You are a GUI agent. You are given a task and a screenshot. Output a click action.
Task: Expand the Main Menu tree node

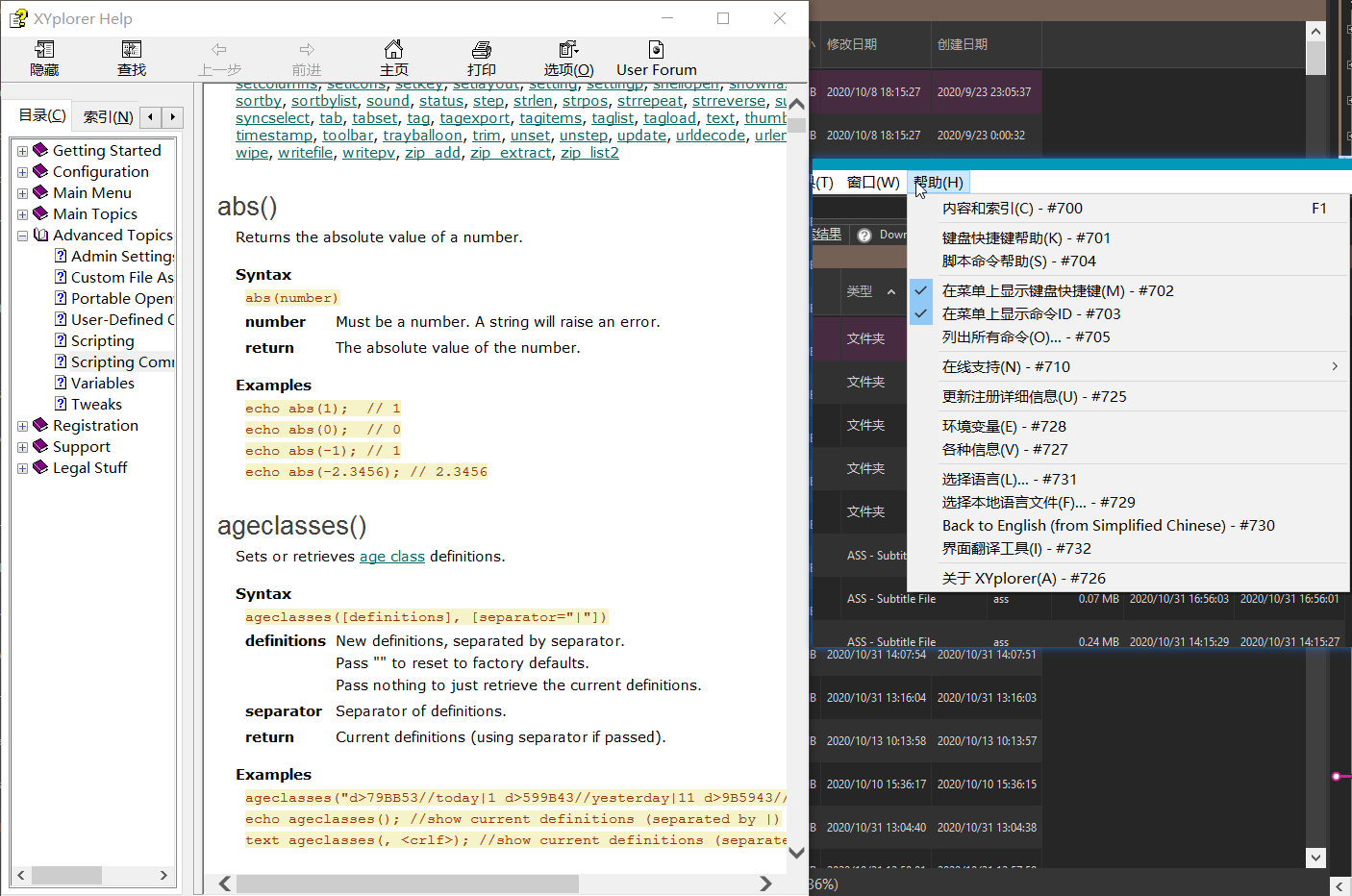coord(22,193)
